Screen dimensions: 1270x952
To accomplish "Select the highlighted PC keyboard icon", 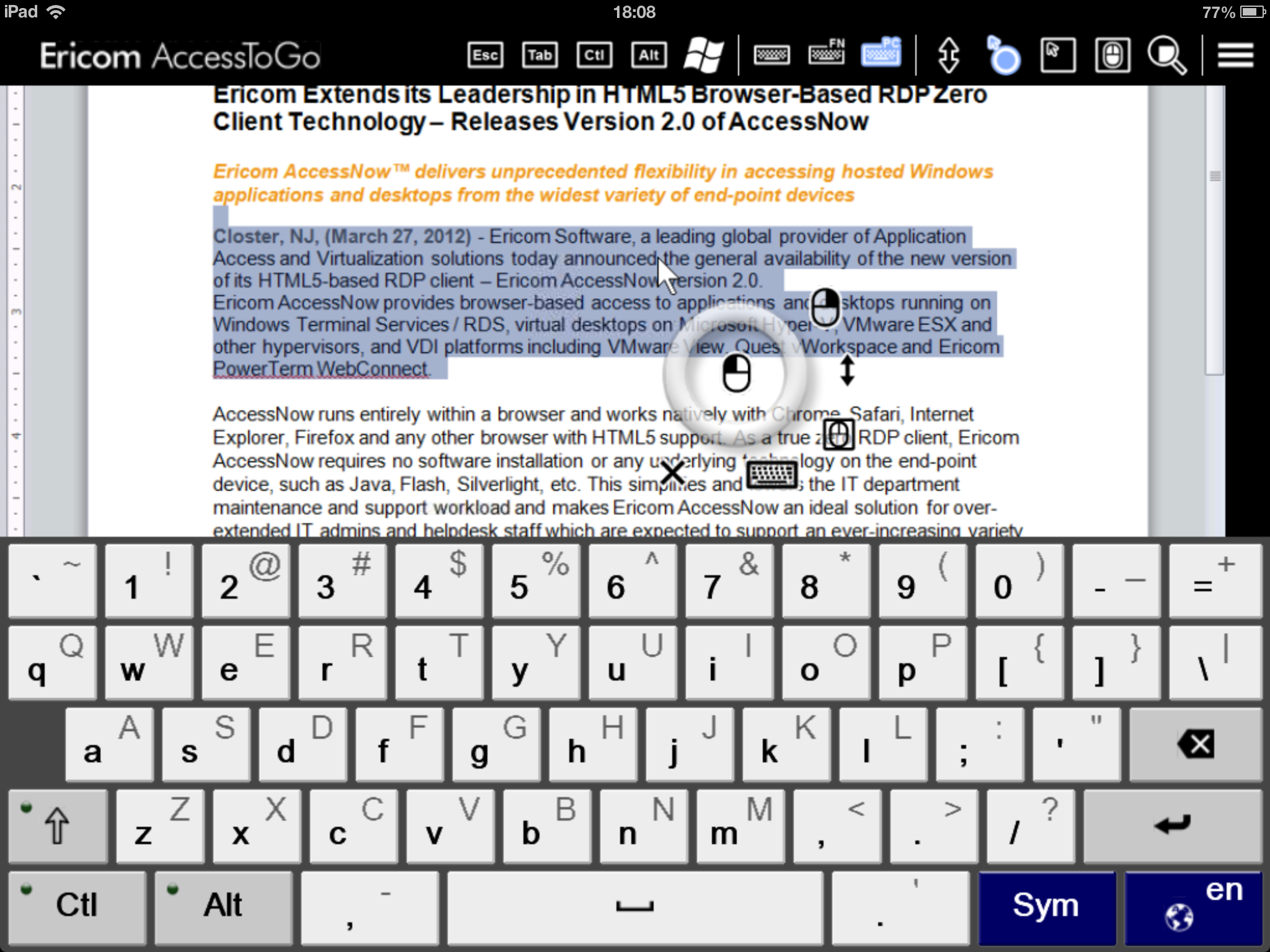I will coord(881,52).
